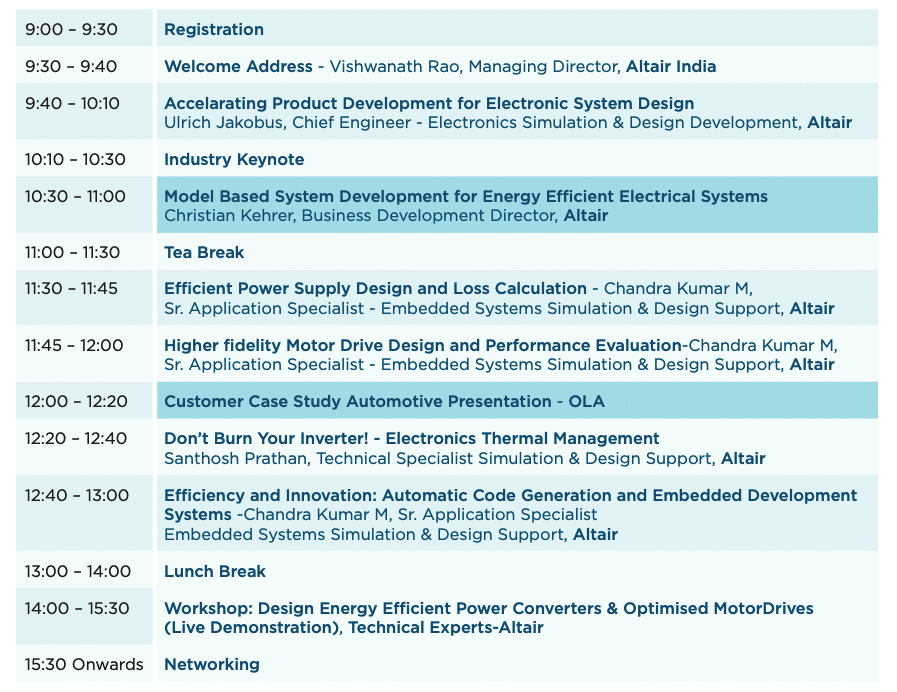Open the Workshop live demonstration entry
Image resolution: width=897 pixels, height=692 pixels.
pyautogui.click(x=489, y=618)
